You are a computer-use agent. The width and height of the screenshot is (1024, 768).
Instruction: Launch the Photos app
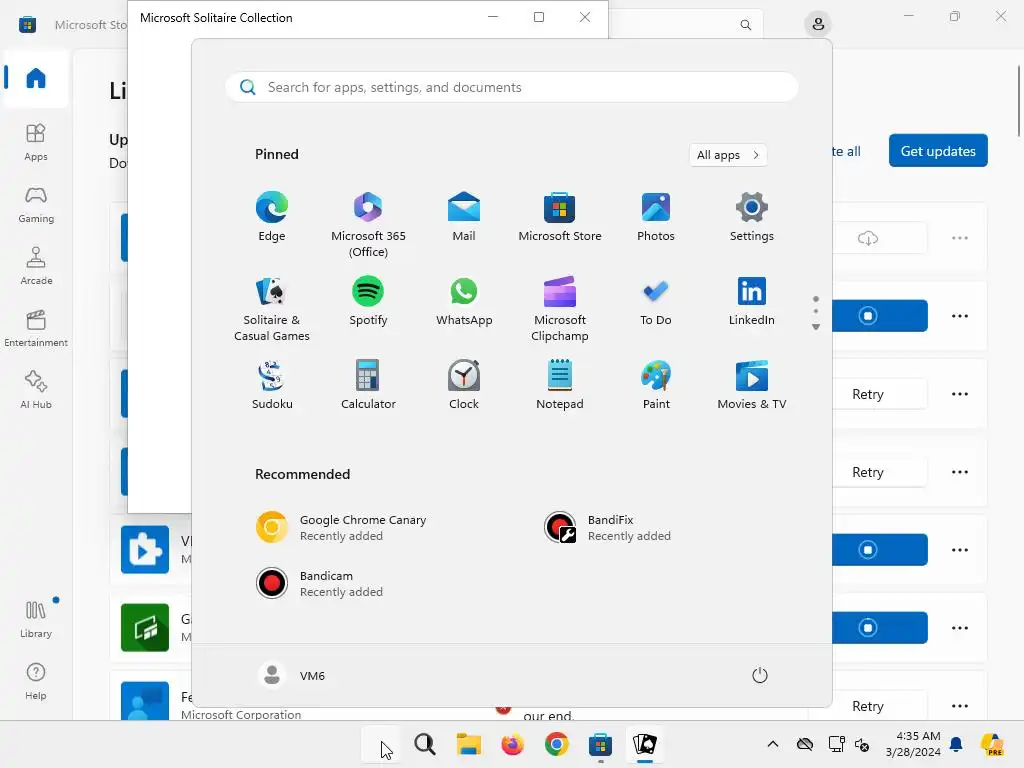(656, 217)
